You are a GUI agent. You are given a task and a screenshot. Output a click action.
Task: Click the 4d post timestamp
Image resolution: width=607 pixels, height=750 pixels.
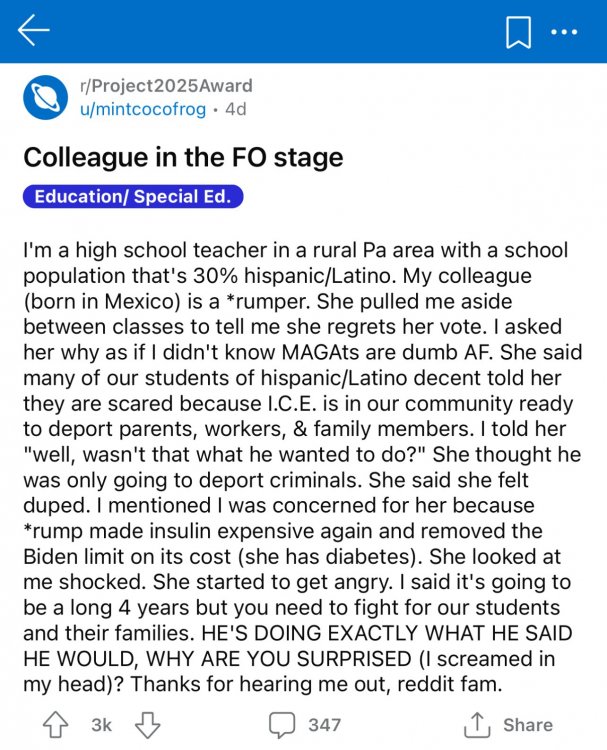[236, 109]
